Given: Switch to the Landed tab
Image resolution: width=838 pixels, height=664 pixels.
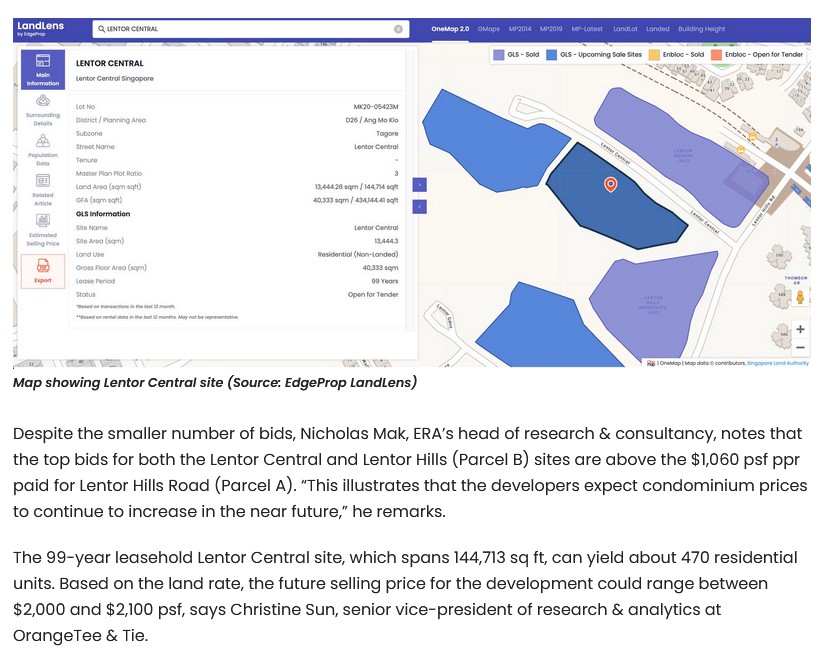Looking at the screenshot, I should (x=657, y=29).
